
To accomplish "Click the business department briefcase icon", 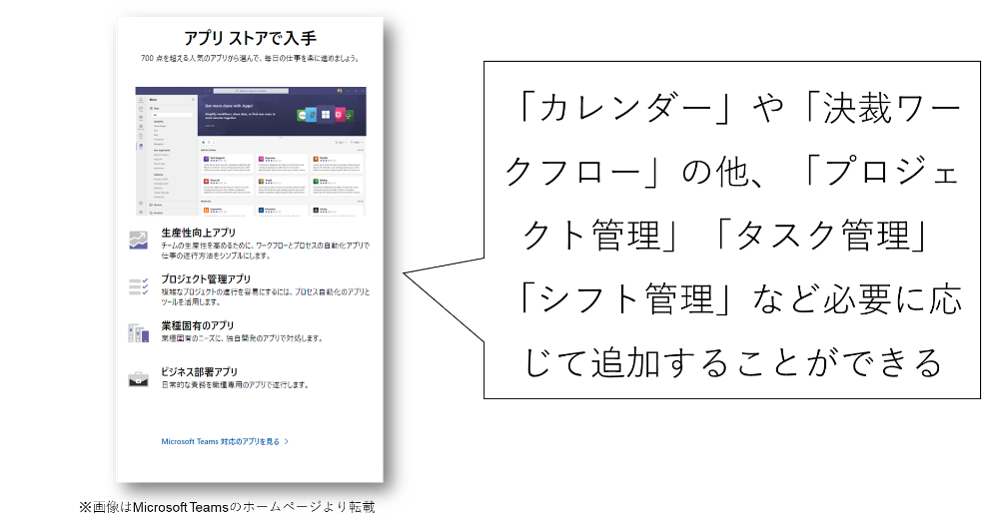I will 138,378.
